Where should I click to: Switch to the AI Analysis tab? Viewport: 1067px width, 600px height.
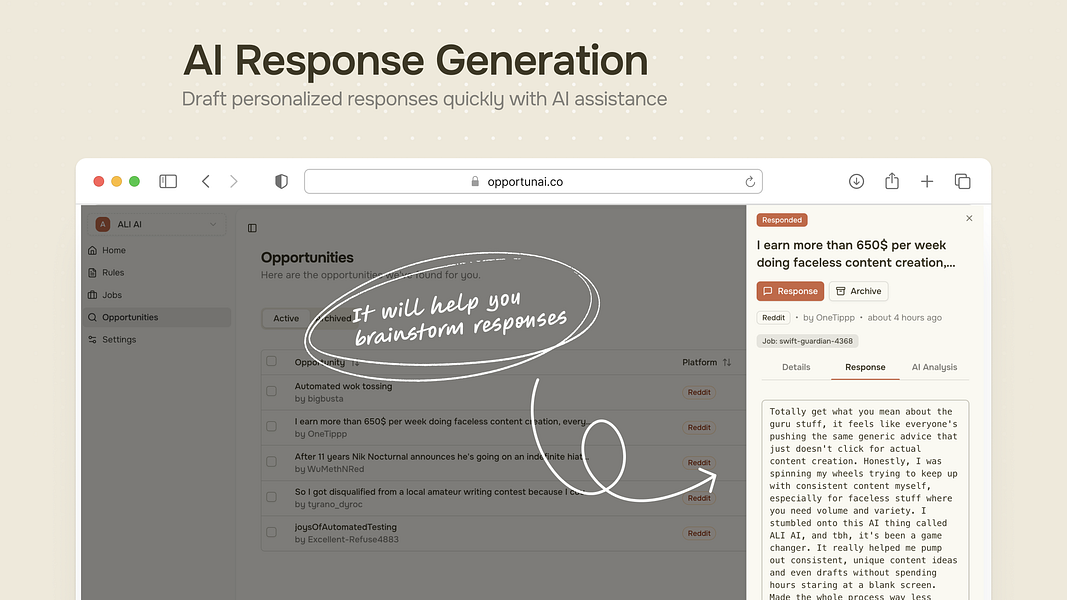coord(934,367)
